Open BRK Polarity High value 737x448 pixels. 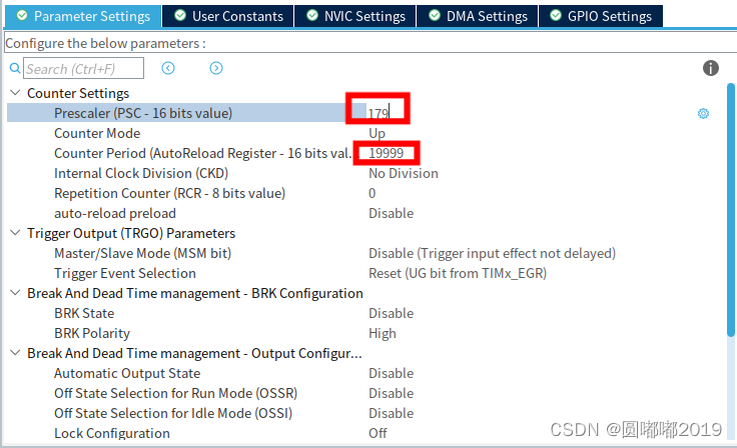tap(382, 334)
